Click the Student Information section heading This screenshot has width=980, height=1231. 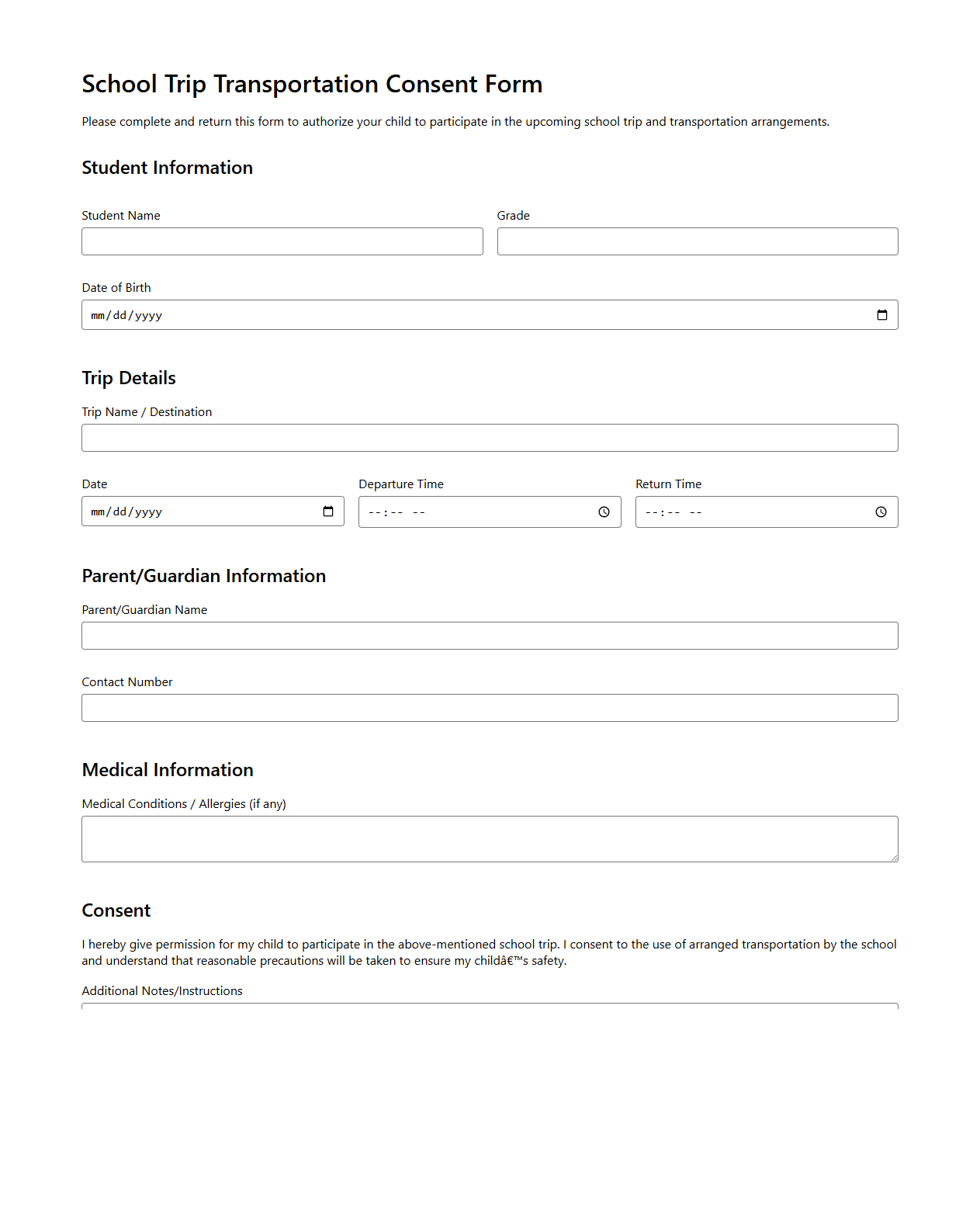coord(167,168)
